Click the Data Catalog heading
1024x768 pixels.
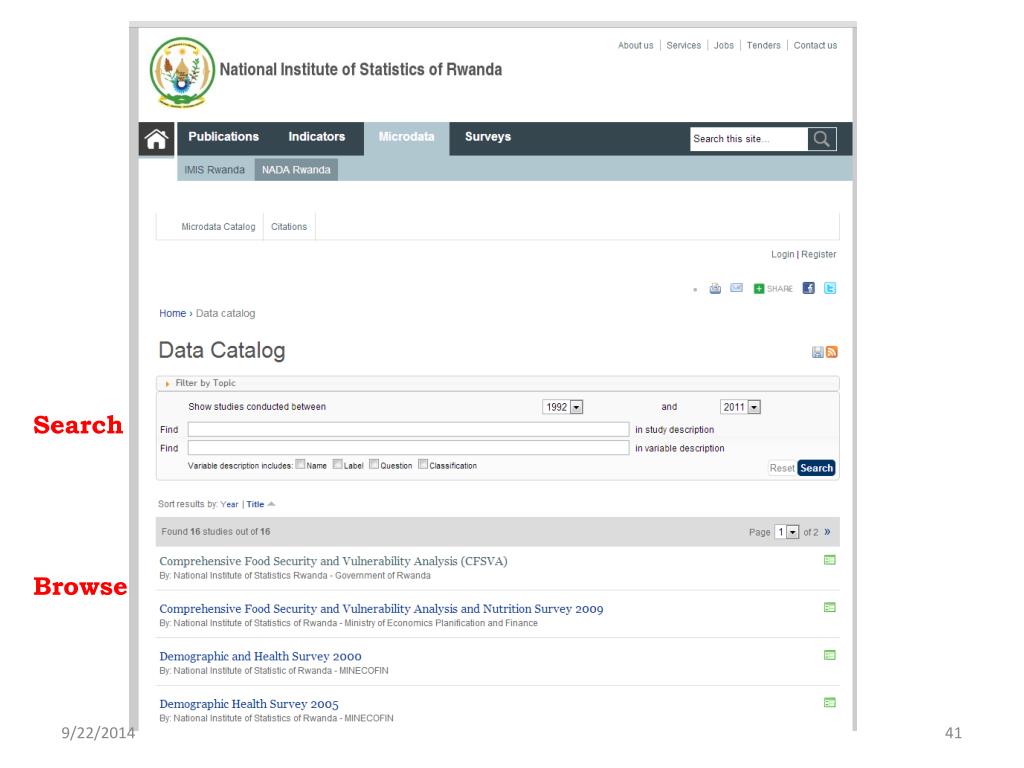[222, 350]
